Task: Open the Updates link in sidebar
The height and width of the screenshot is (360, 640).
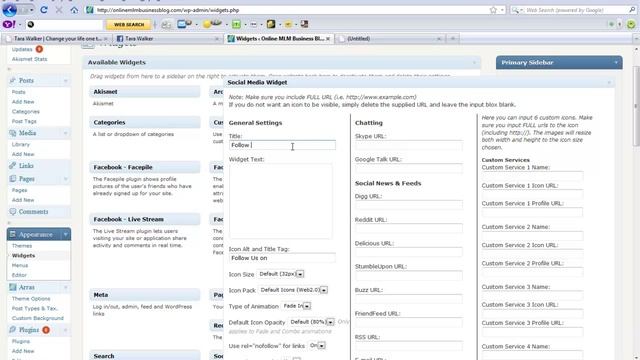Action: point(22,49)
